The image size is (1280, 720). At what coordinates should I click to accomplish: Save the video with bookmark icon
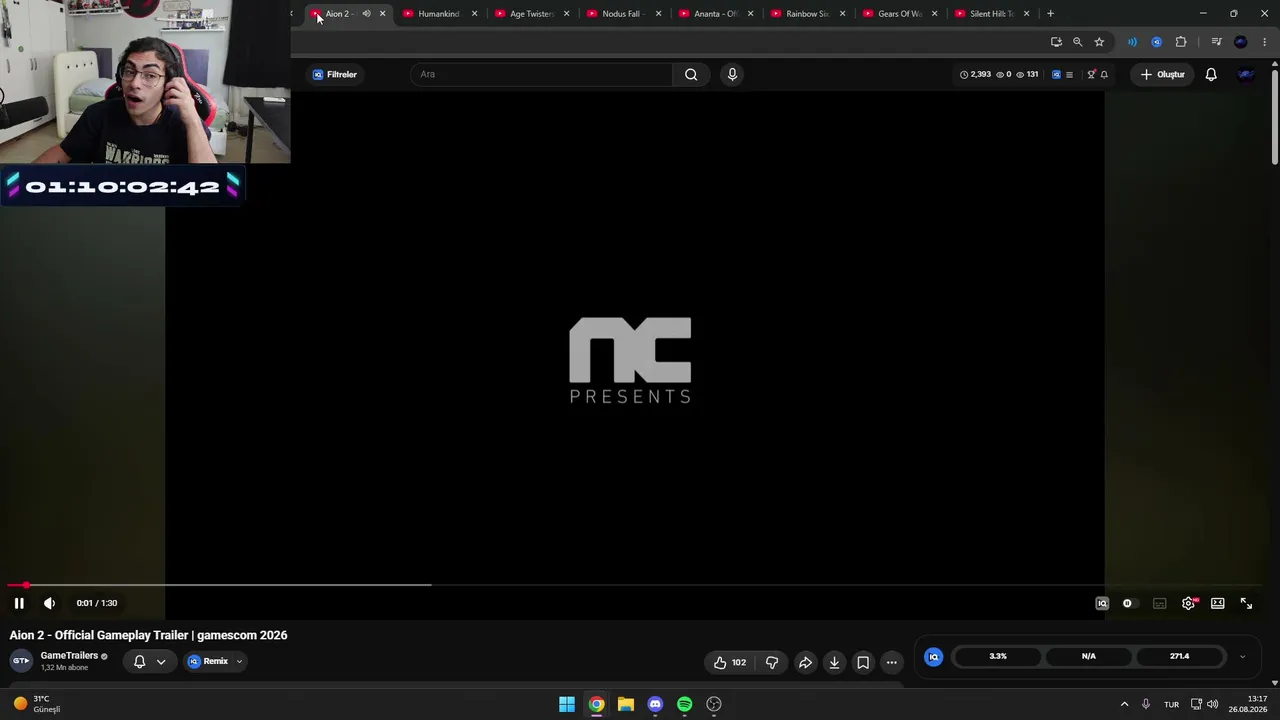863,662
